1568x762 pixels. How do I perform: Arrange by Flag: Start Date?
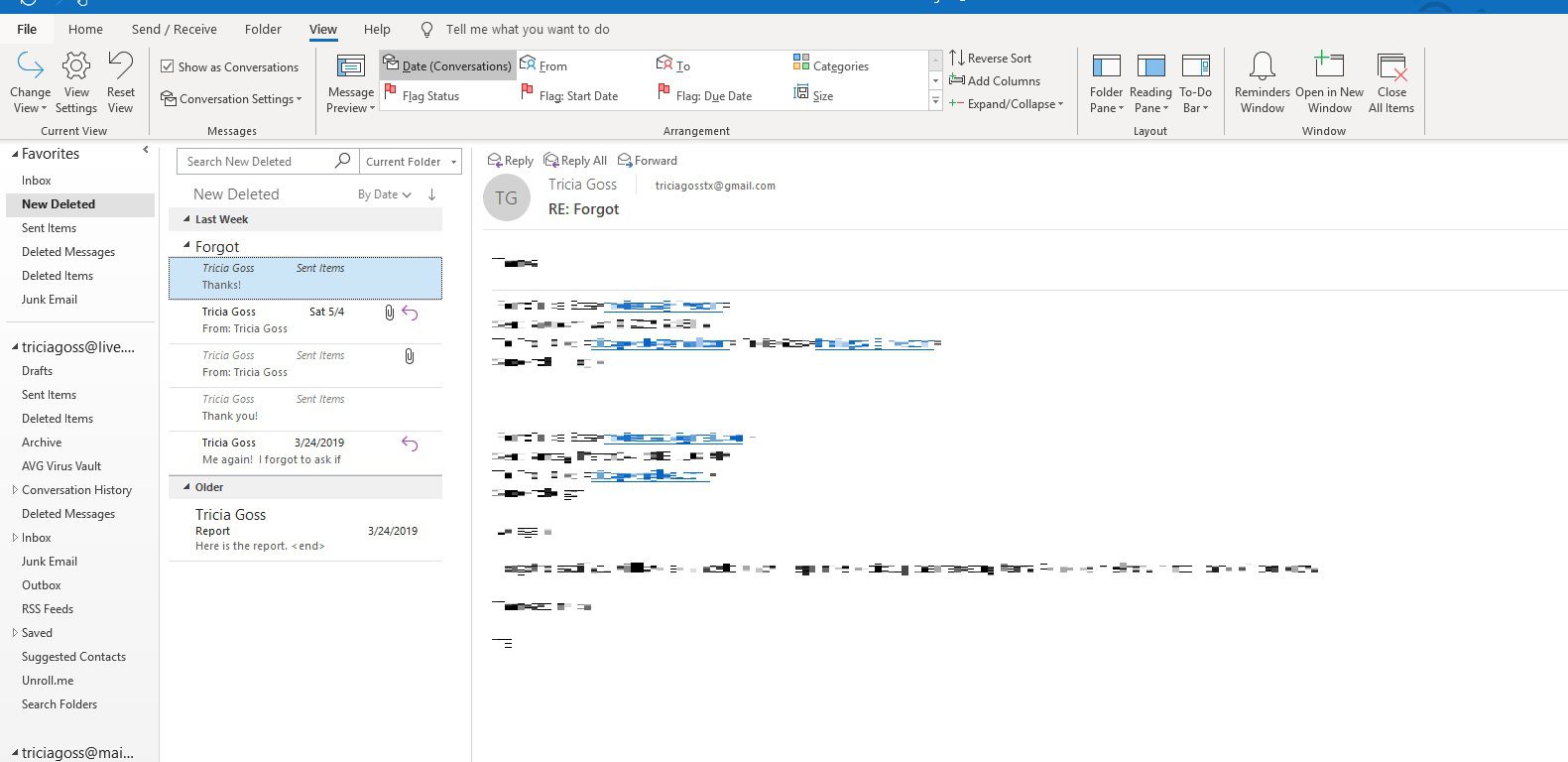(569, 95)
